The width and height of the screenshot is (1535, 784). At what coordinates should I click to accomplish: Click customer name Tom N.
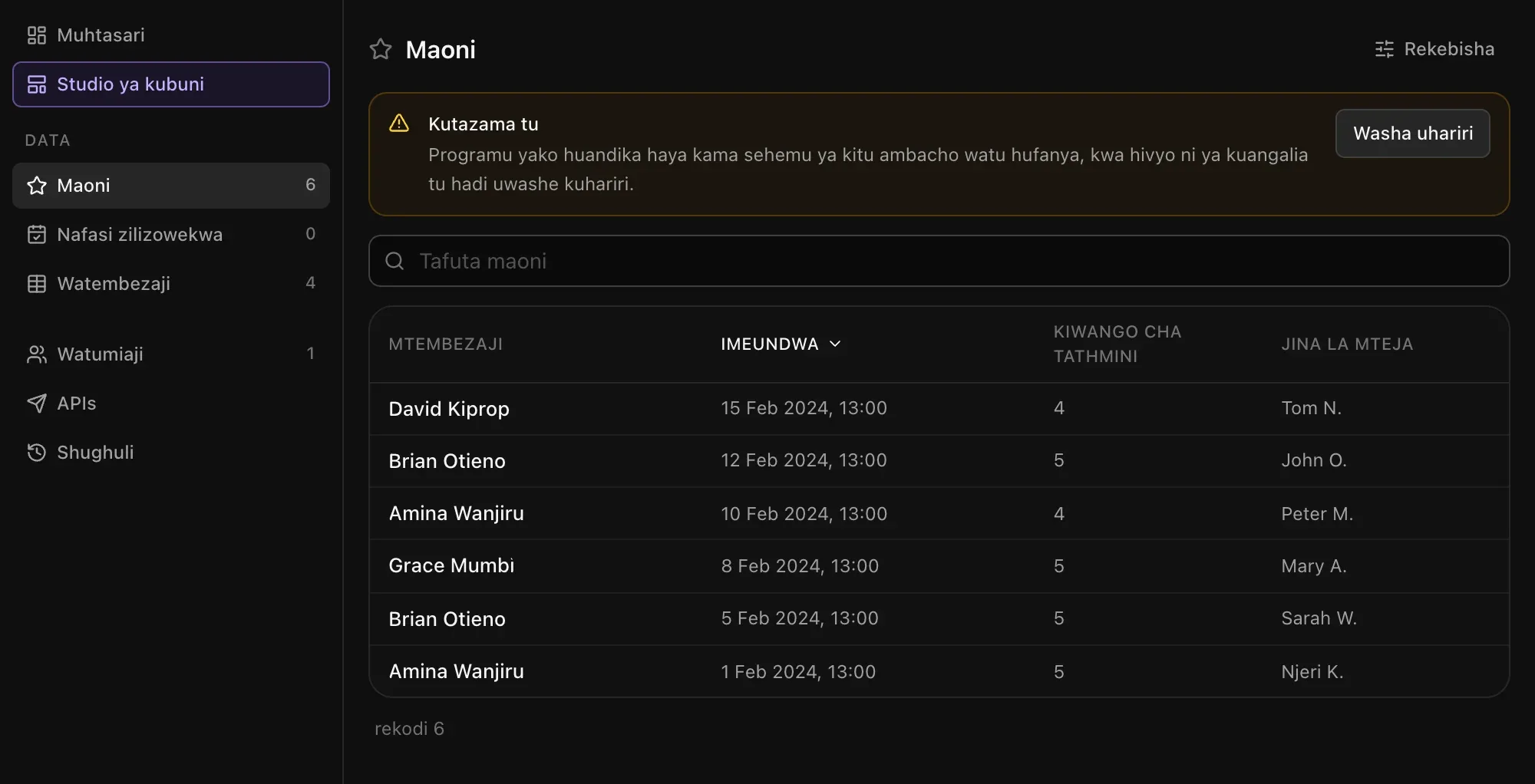(1311, 408)
